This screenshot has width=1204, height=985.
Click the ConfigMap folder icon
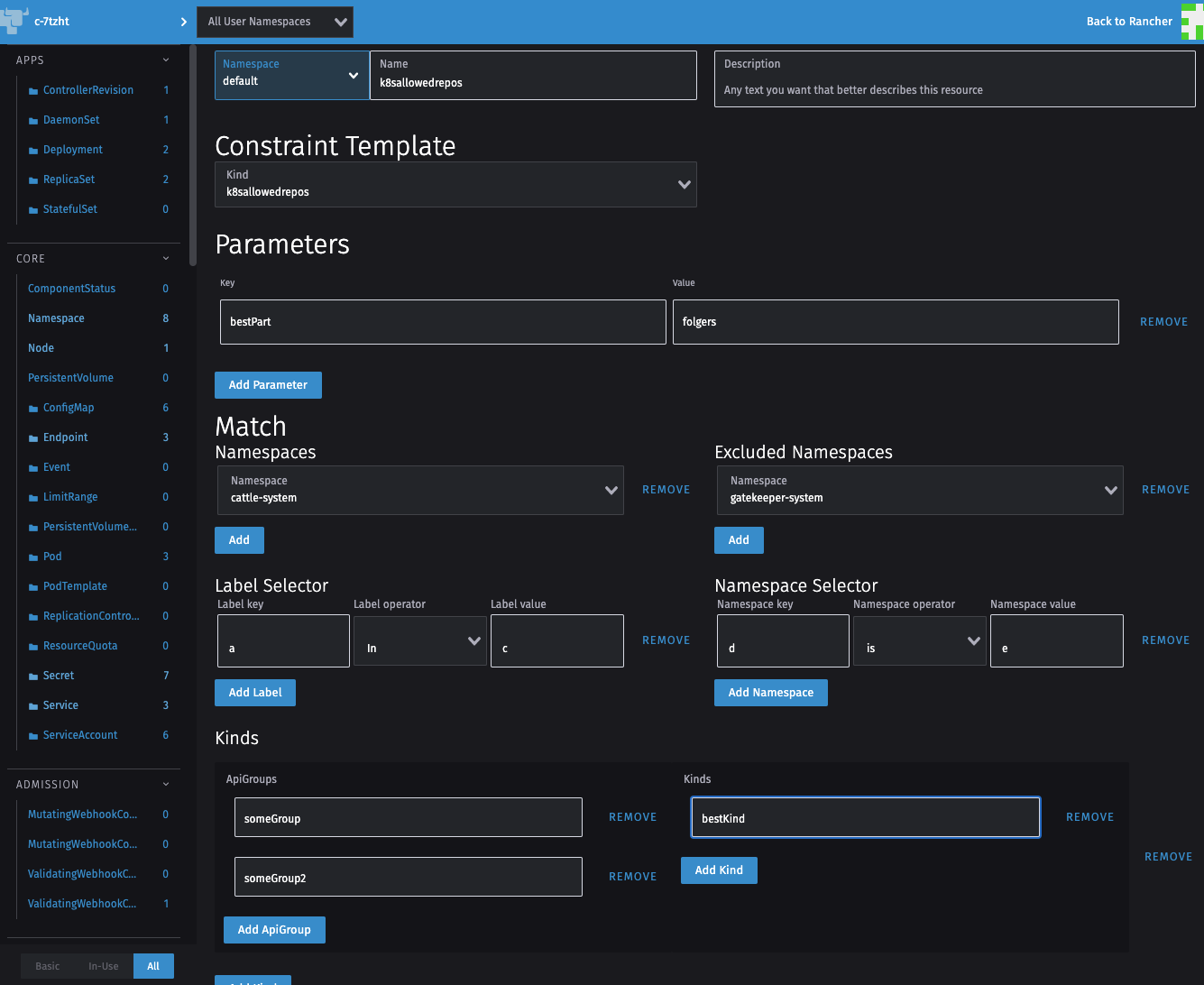pyautogui.click(x=32, y=407)
